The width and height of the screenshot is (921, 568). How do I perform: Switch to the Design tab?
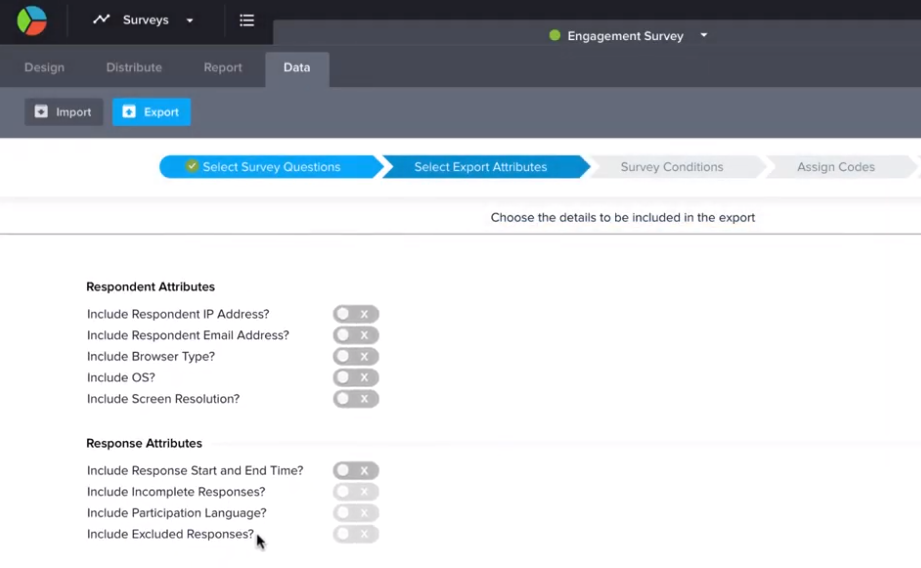(x=45, y=68)
